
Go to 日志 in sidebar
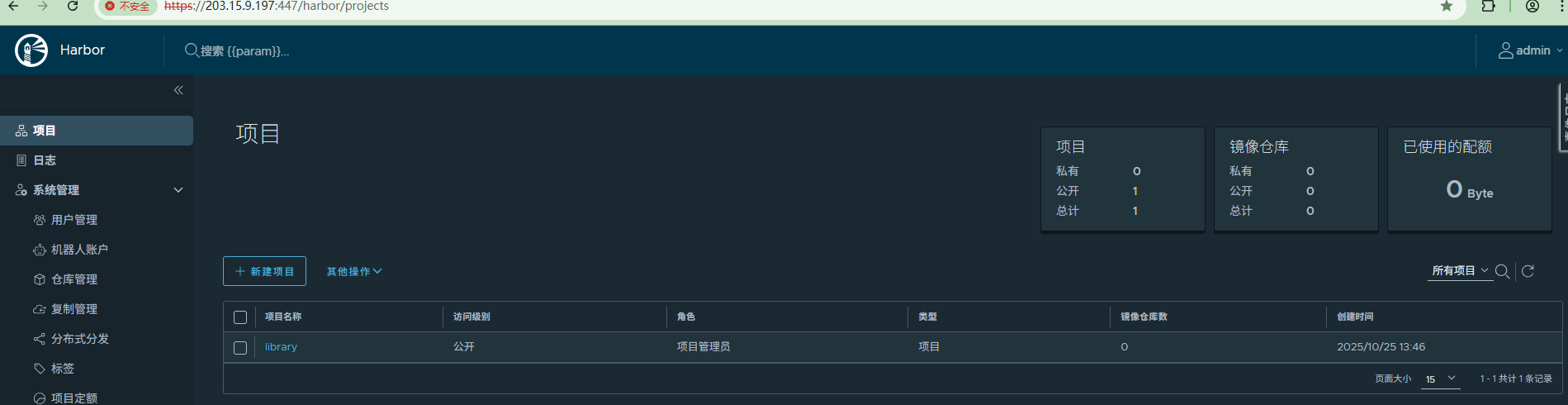(x=45, y=160)
